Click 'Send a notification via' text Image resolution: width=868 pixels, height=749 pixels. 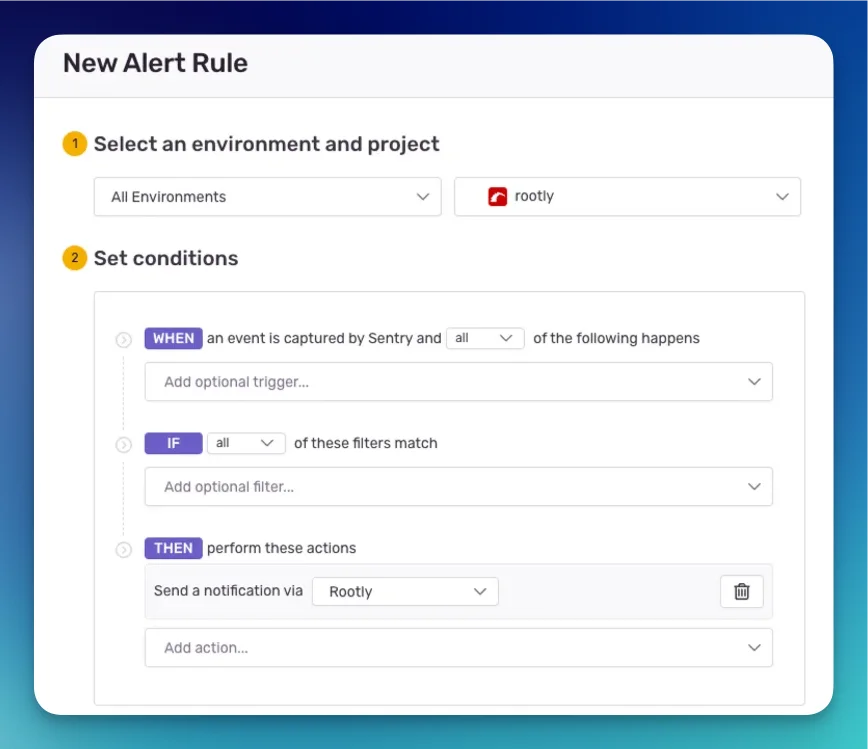(x=228, y=591)
